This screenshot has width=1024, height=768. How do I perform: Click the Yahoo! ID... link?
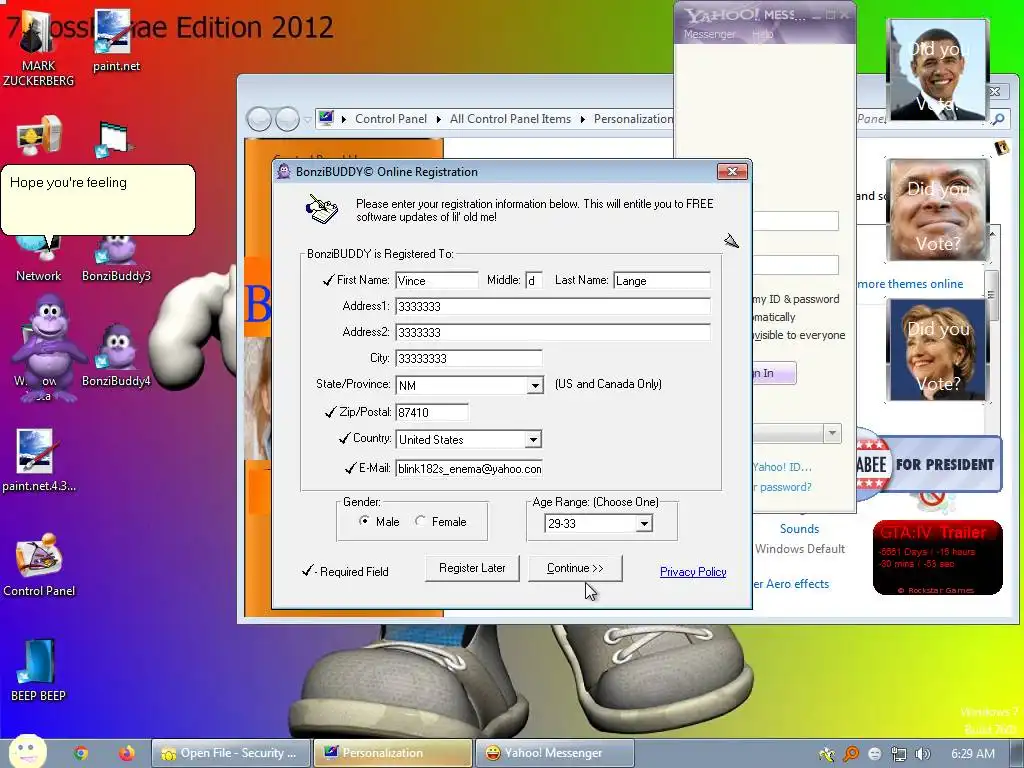[782, 467]
